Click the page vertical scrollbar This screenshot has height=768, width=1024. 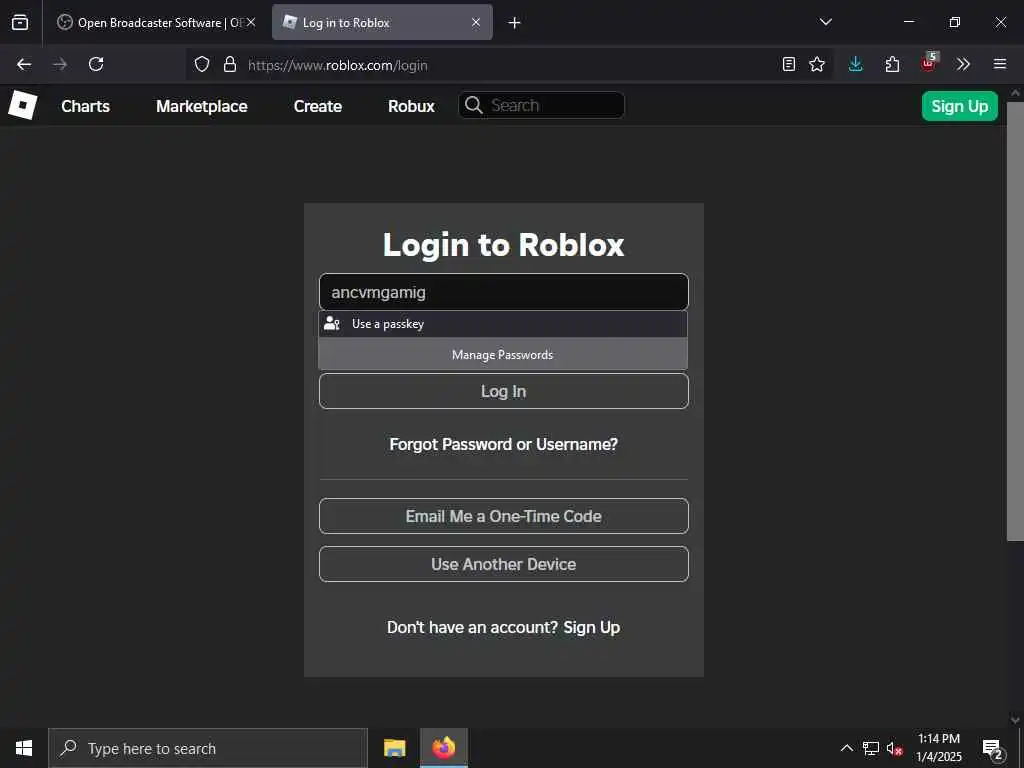tap(1015, 321)
